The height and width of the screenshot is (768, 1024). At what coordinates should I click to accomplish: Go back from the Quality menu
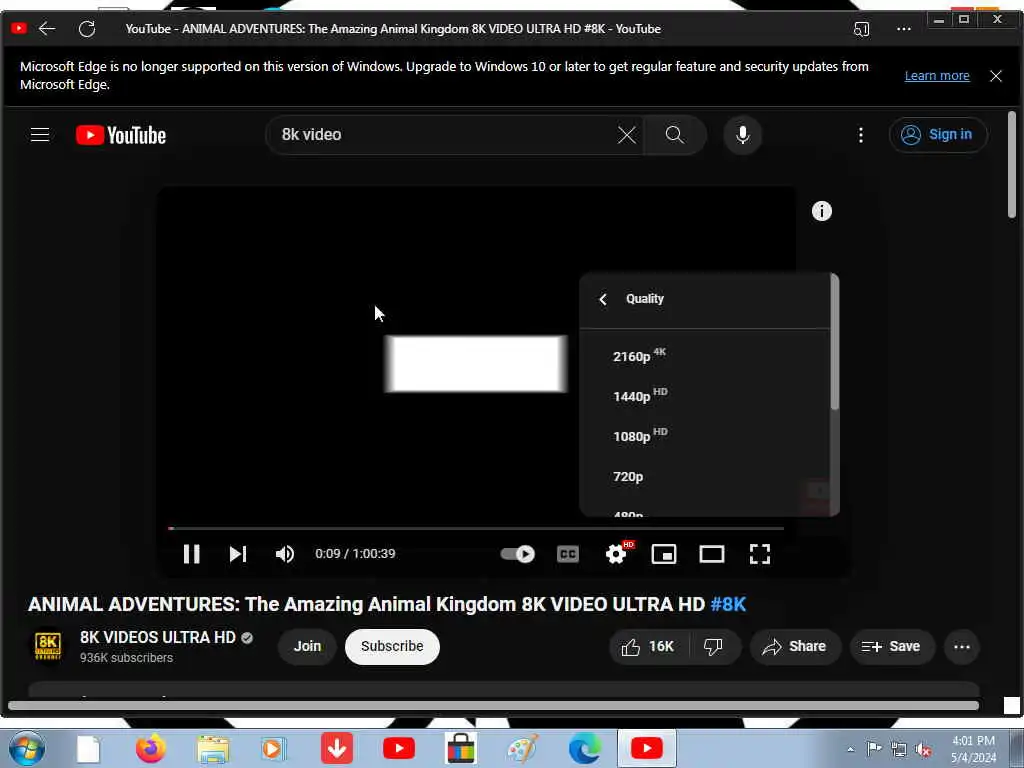coord(603,299)
